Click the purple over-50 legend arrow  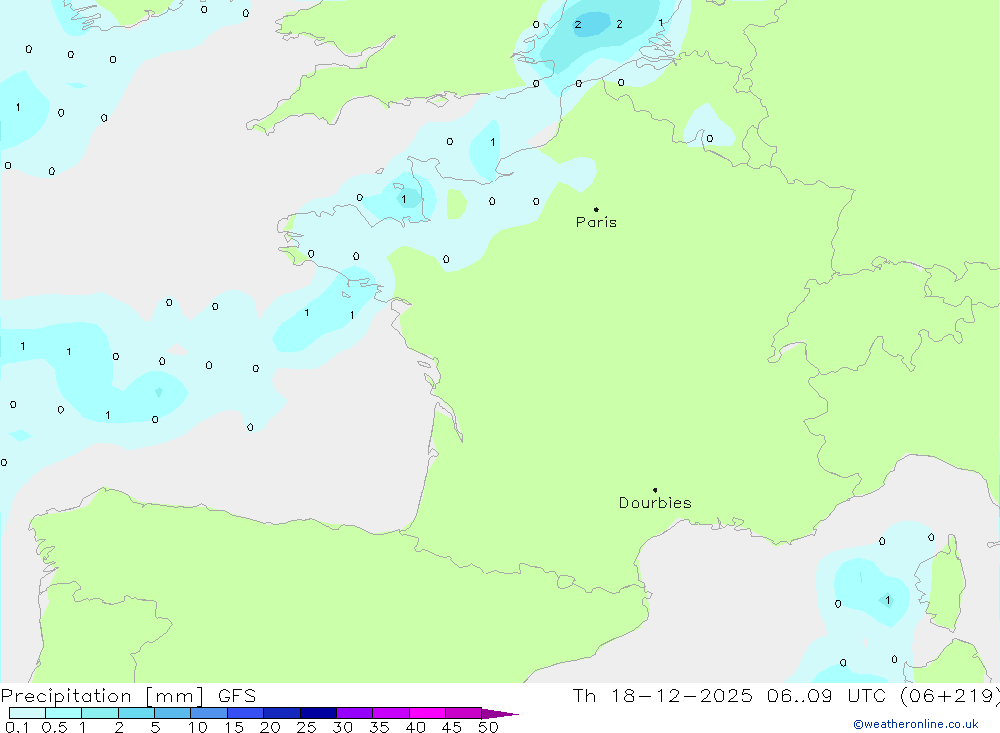(499, 713)
